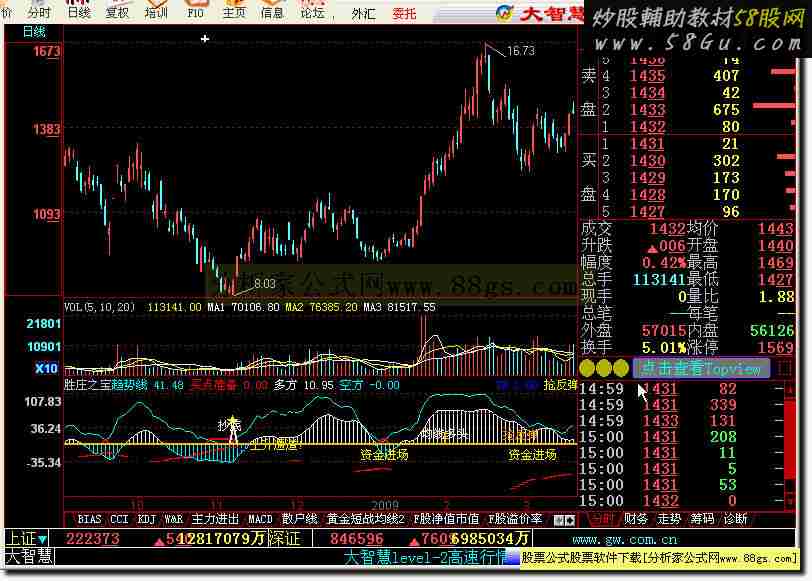Click the third yellow circle indicator
This screenshot has width=812, height=581.
[621, 368]
